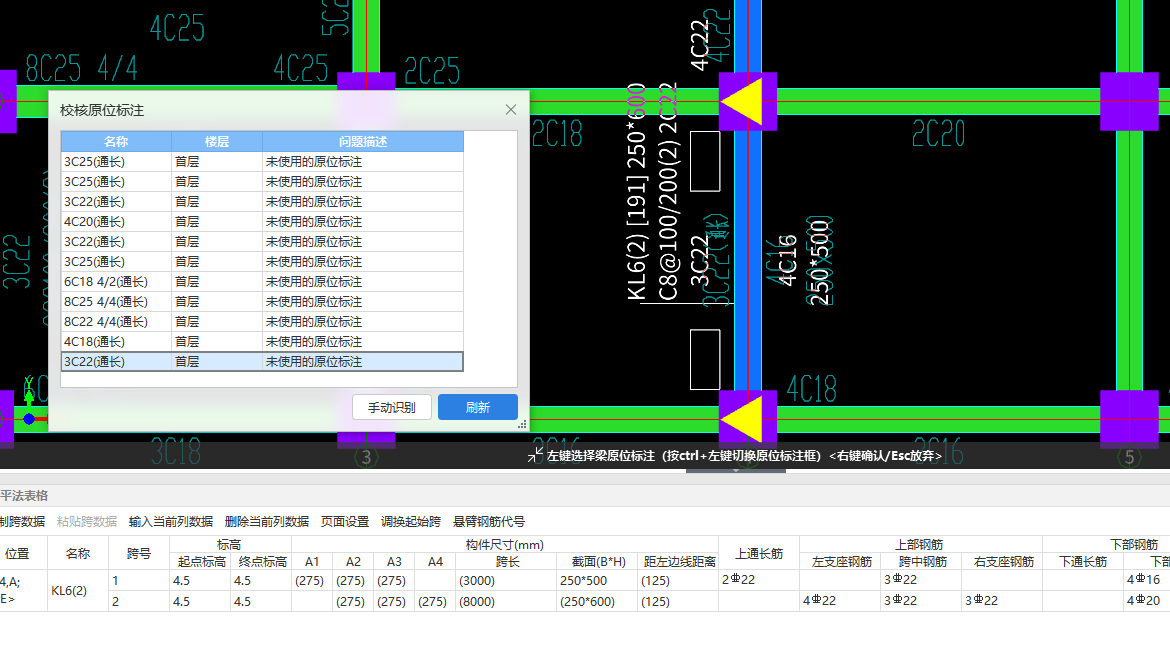Click 粘贴跨数据 in table toolbar
The width and height of the screenshot is (1170, 650).
(87, 522)
